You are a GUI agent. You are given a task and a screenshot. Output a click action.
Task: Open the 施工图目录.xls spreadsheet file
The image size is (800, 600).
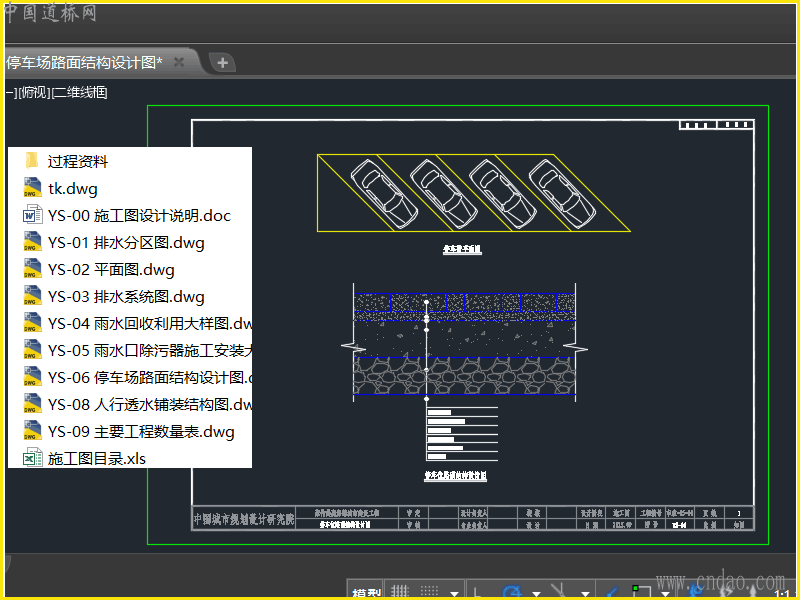96,458
